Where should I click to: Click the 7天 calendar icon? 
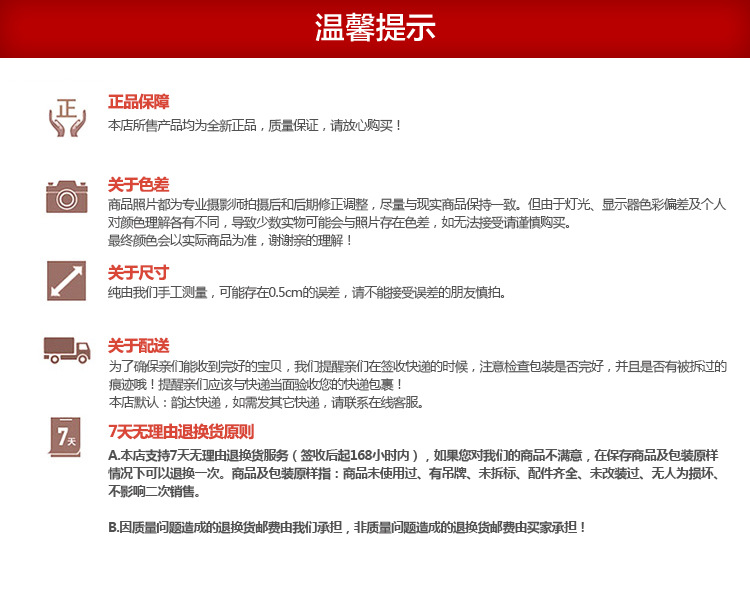[66, 437]
